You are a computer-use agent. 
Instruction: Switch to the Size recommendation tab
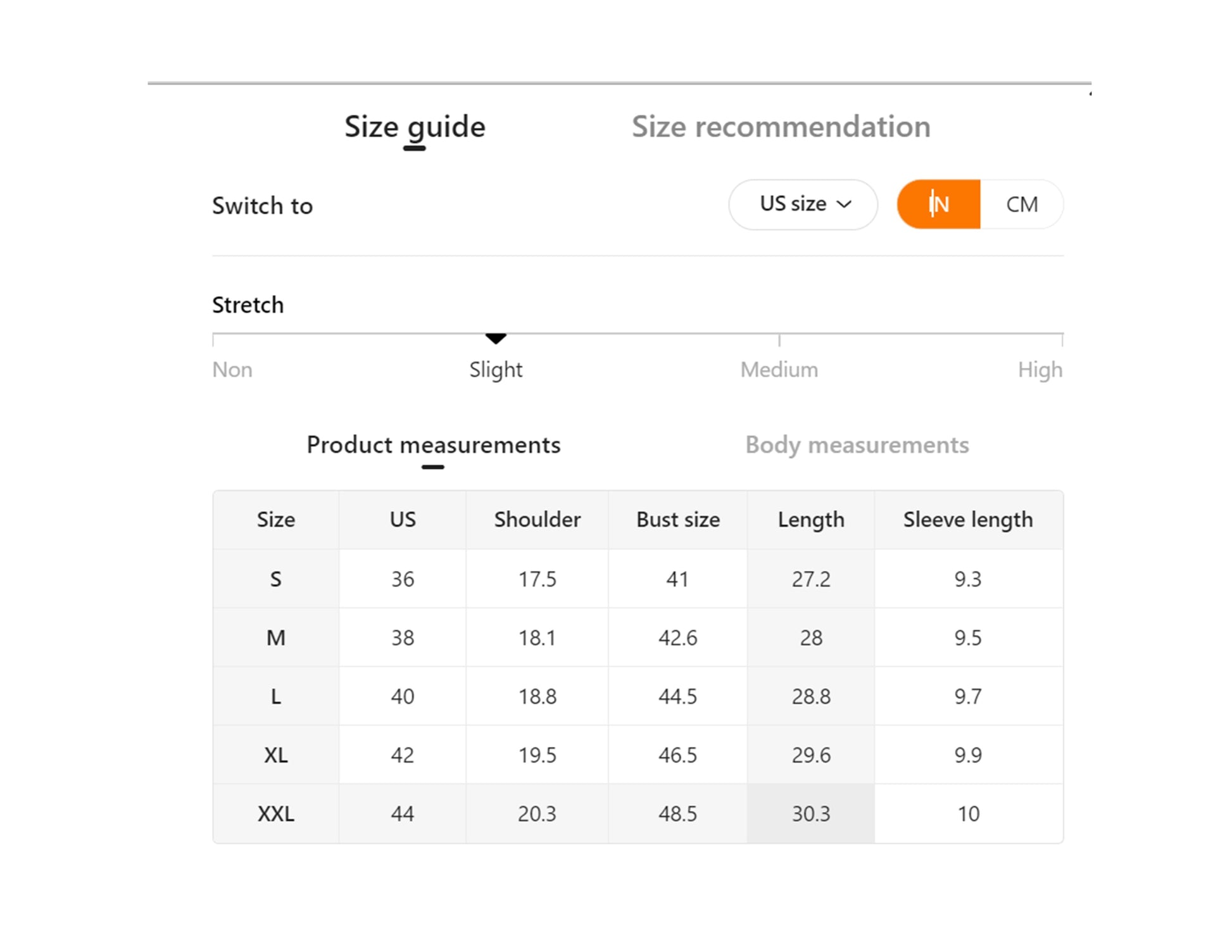pos(781,127)
